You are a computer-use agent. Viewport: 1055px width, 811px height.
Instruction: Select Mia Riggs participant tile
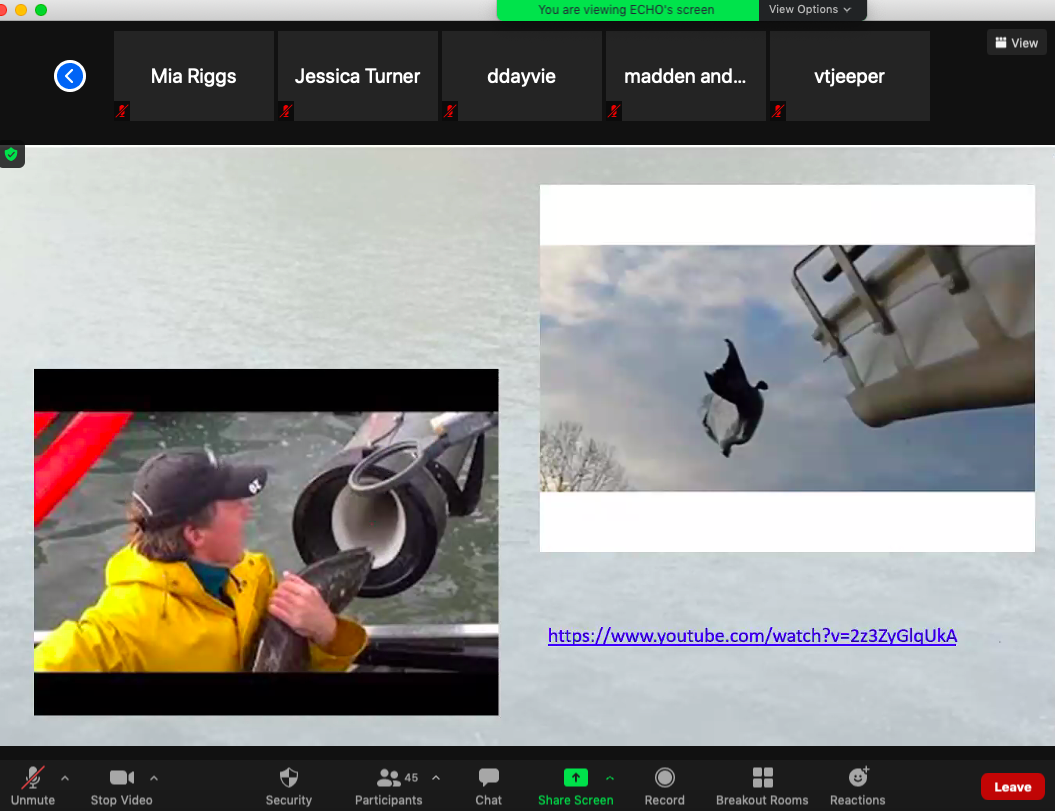point(194,76)
